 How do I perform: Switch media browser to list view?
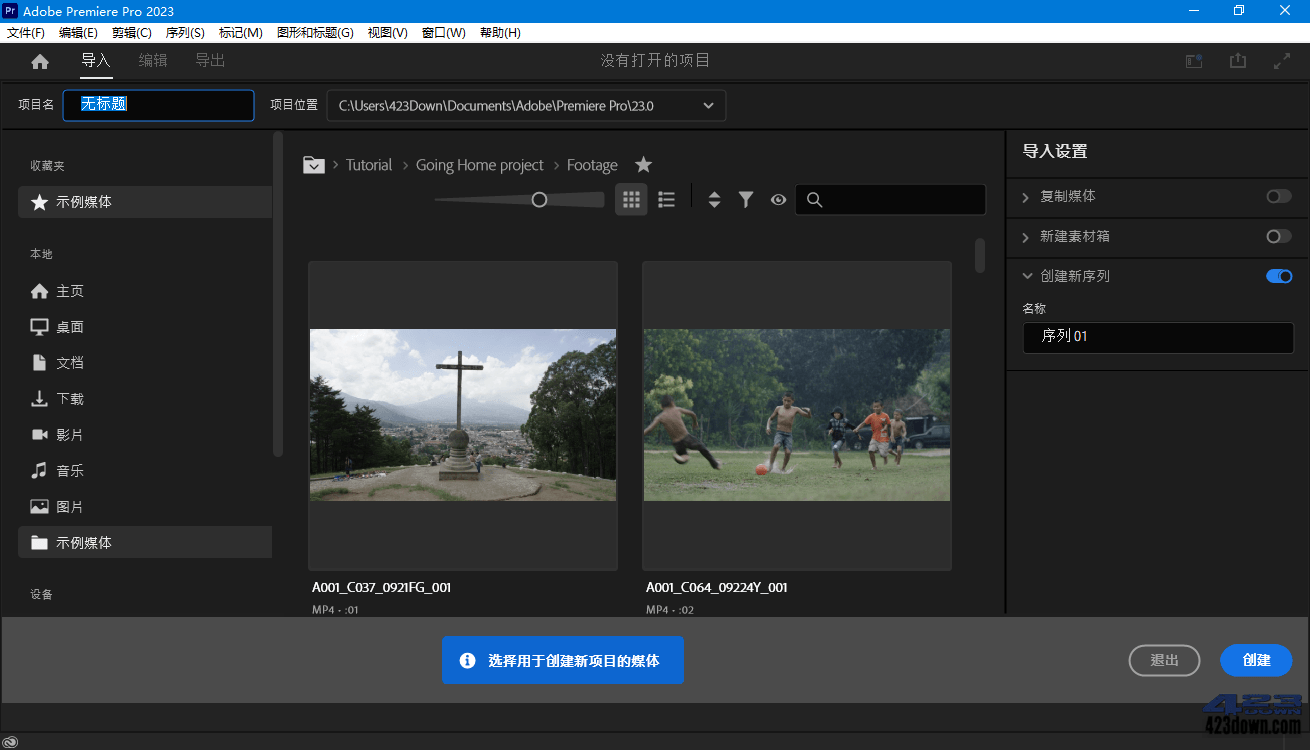(x=666, y=199)
